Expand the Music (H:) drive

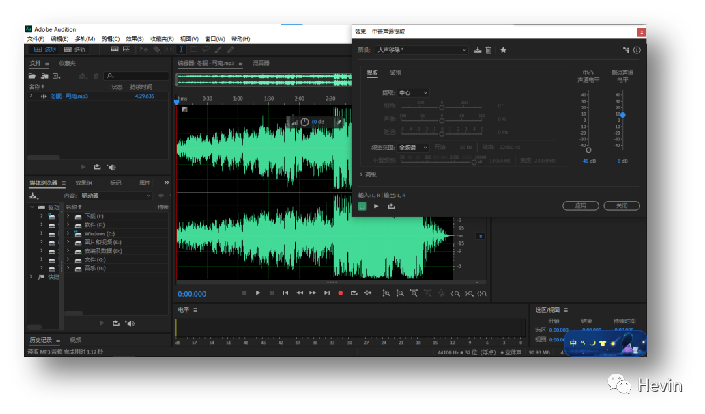tap(68, 268)
